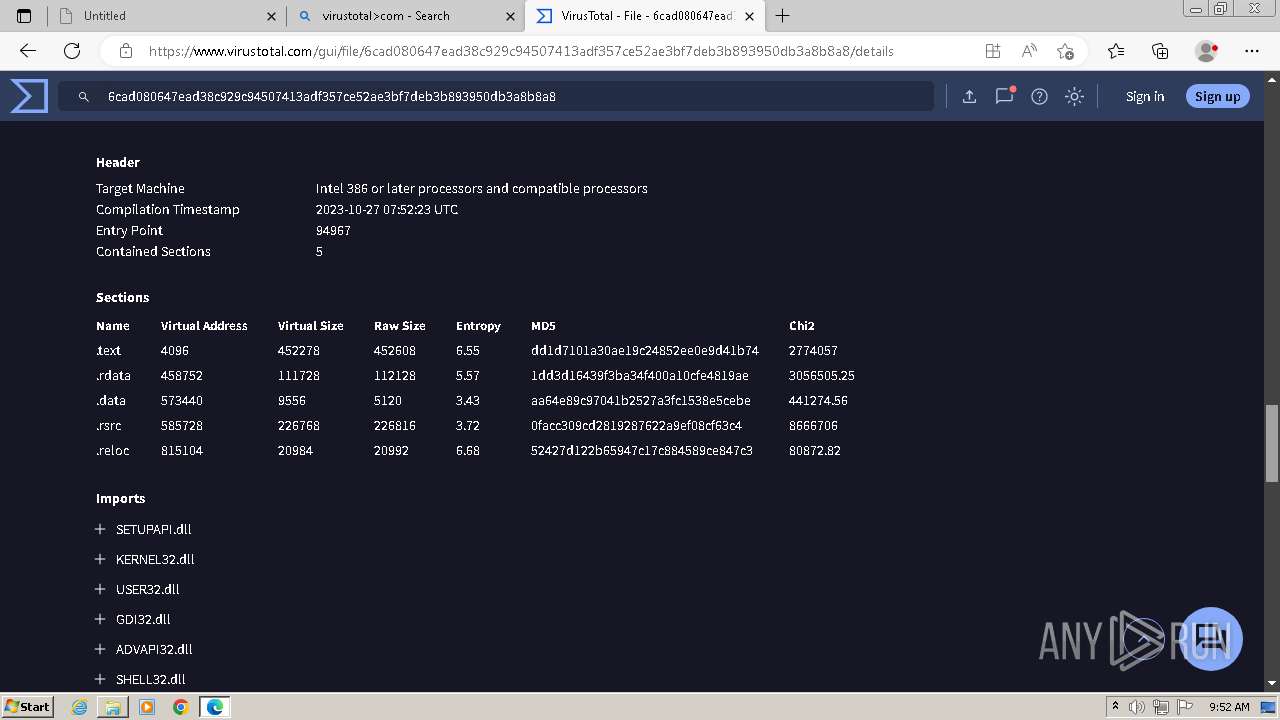
Task: Select entry point value 94967
Action: (333, 231)
